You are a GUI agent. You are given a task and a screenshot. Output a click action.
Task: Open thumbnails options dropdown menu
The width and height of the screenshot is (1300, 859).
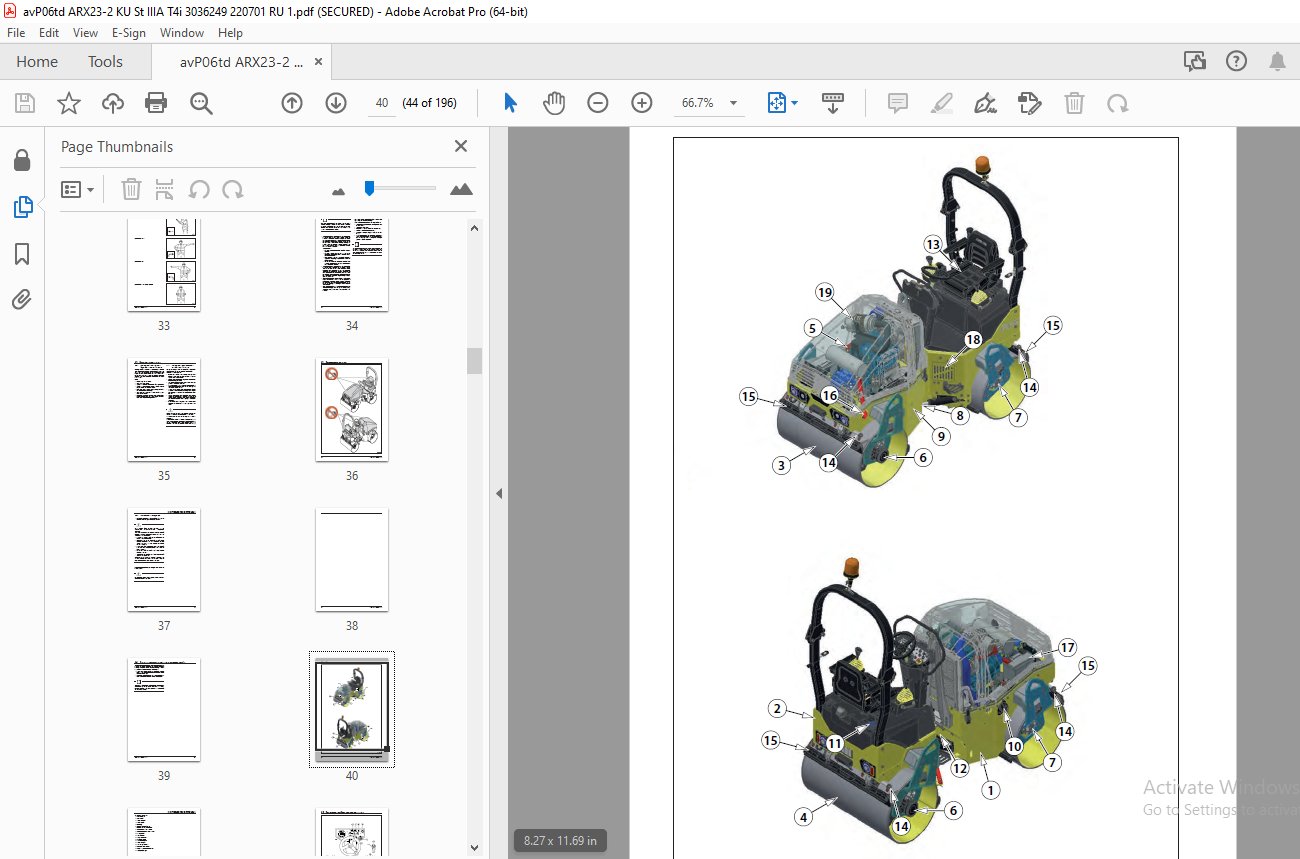coord(77,189)
